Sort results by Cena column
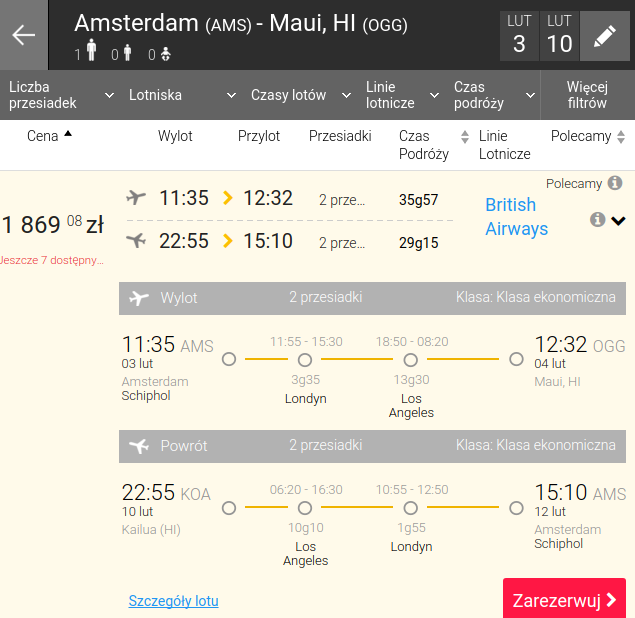The width and height of the screenshot is (635, 618). point(49,136)
